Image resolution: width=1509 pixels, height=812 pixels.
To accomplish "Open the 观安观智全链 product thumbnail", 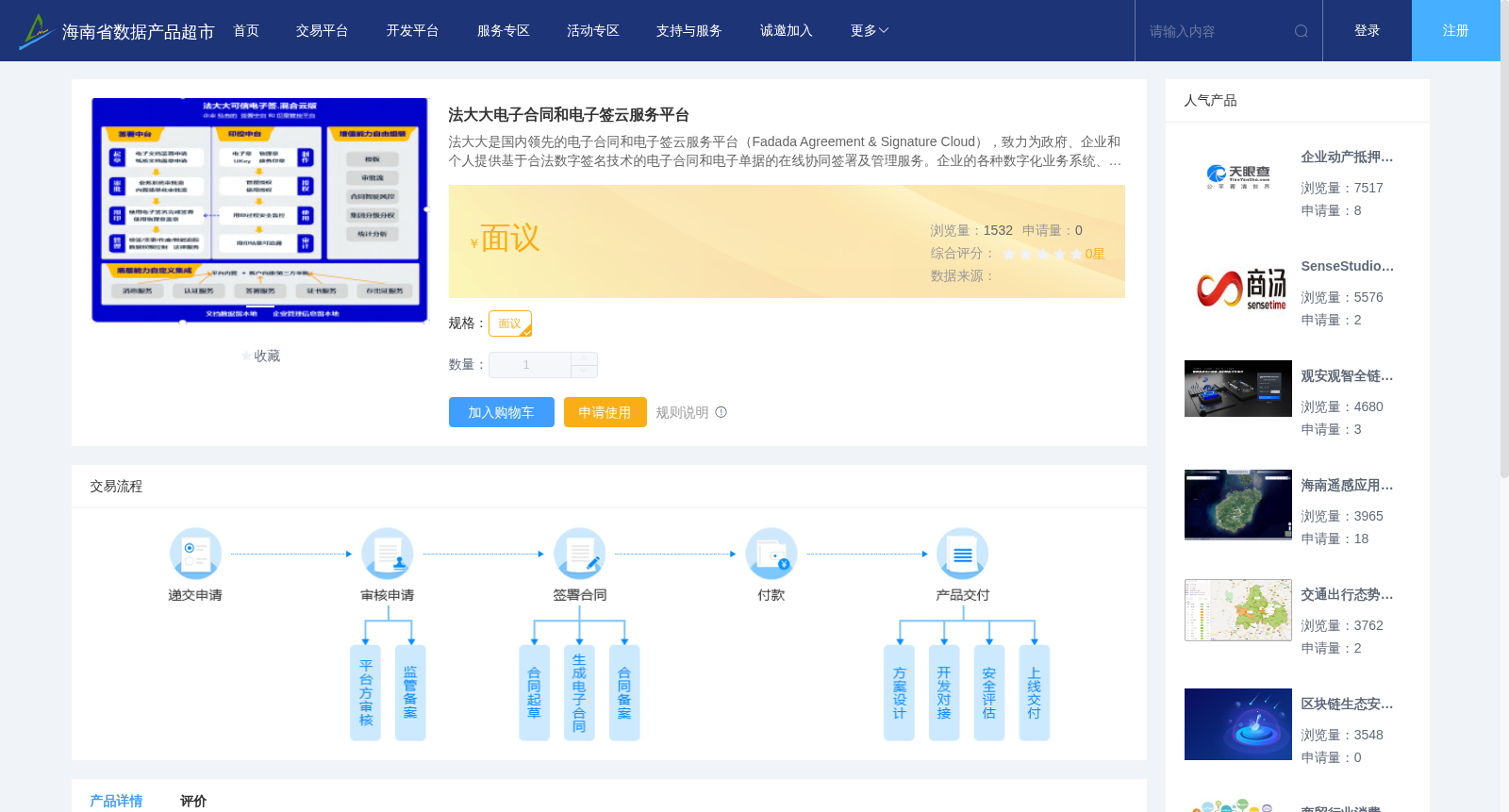I will [x=1238, y=389].
